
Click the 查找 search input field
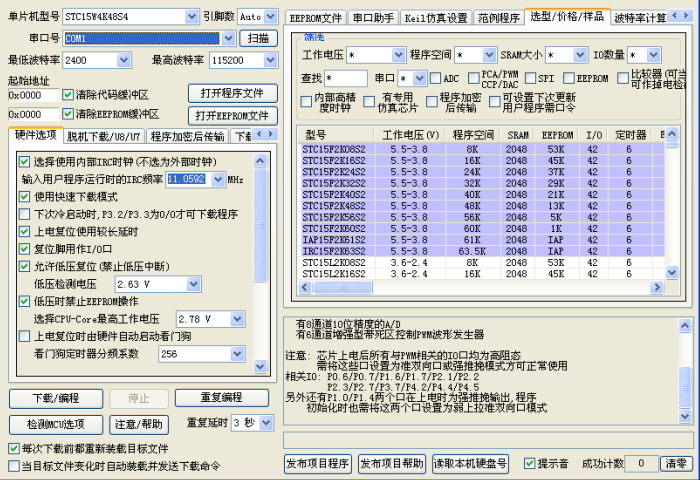pyautogui.click(x=346, y=79)
